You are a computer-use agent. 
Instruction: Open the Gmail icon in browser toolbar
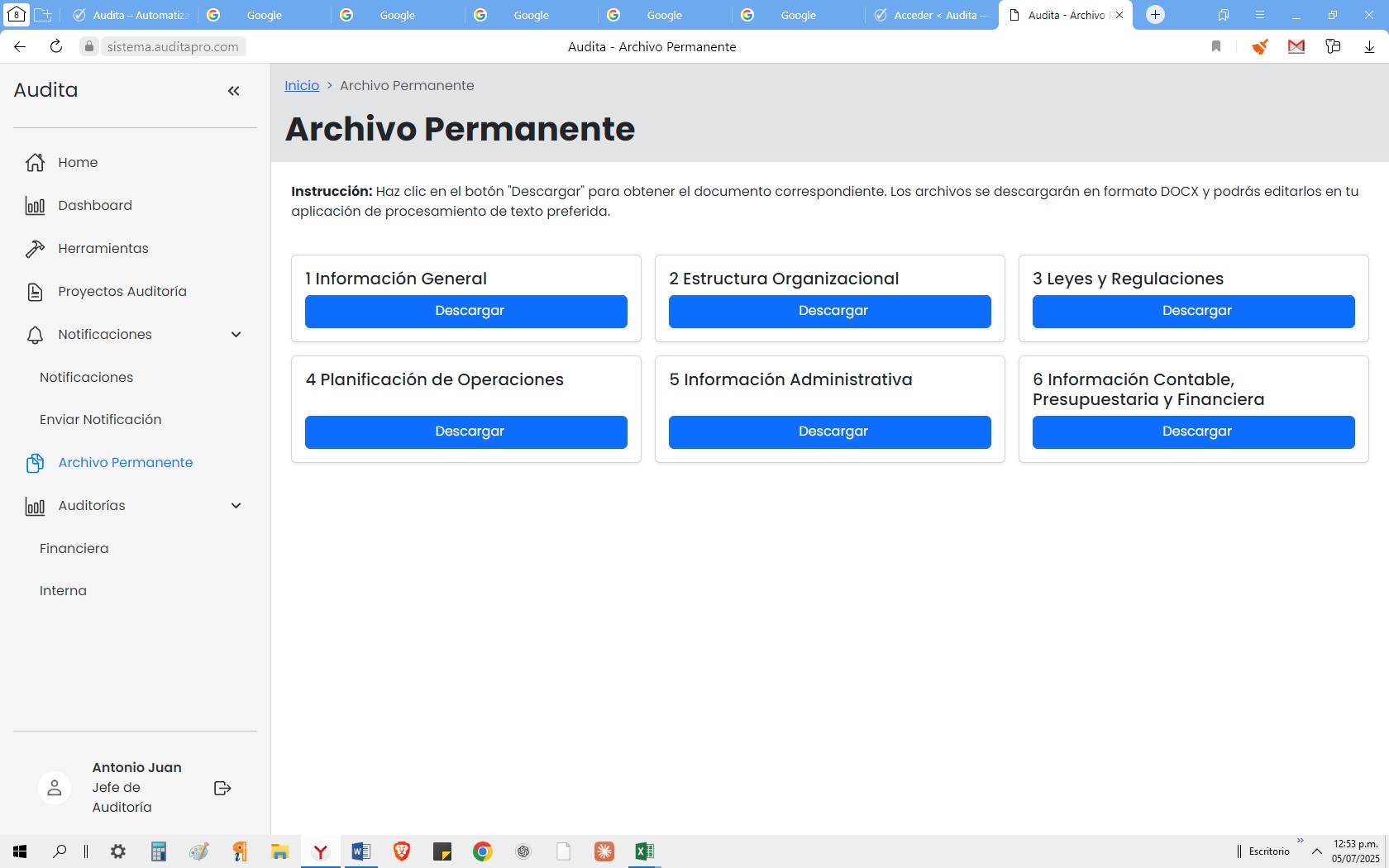pyautogui.click(x=1296, y=47)
